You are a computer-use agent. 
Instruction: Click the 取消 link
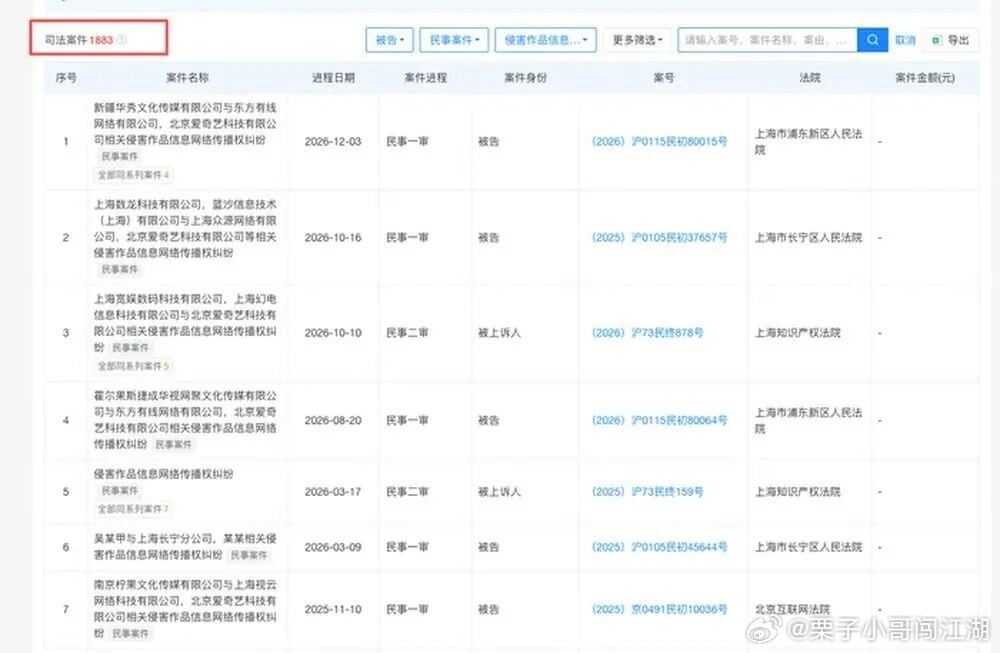[905, 40]
